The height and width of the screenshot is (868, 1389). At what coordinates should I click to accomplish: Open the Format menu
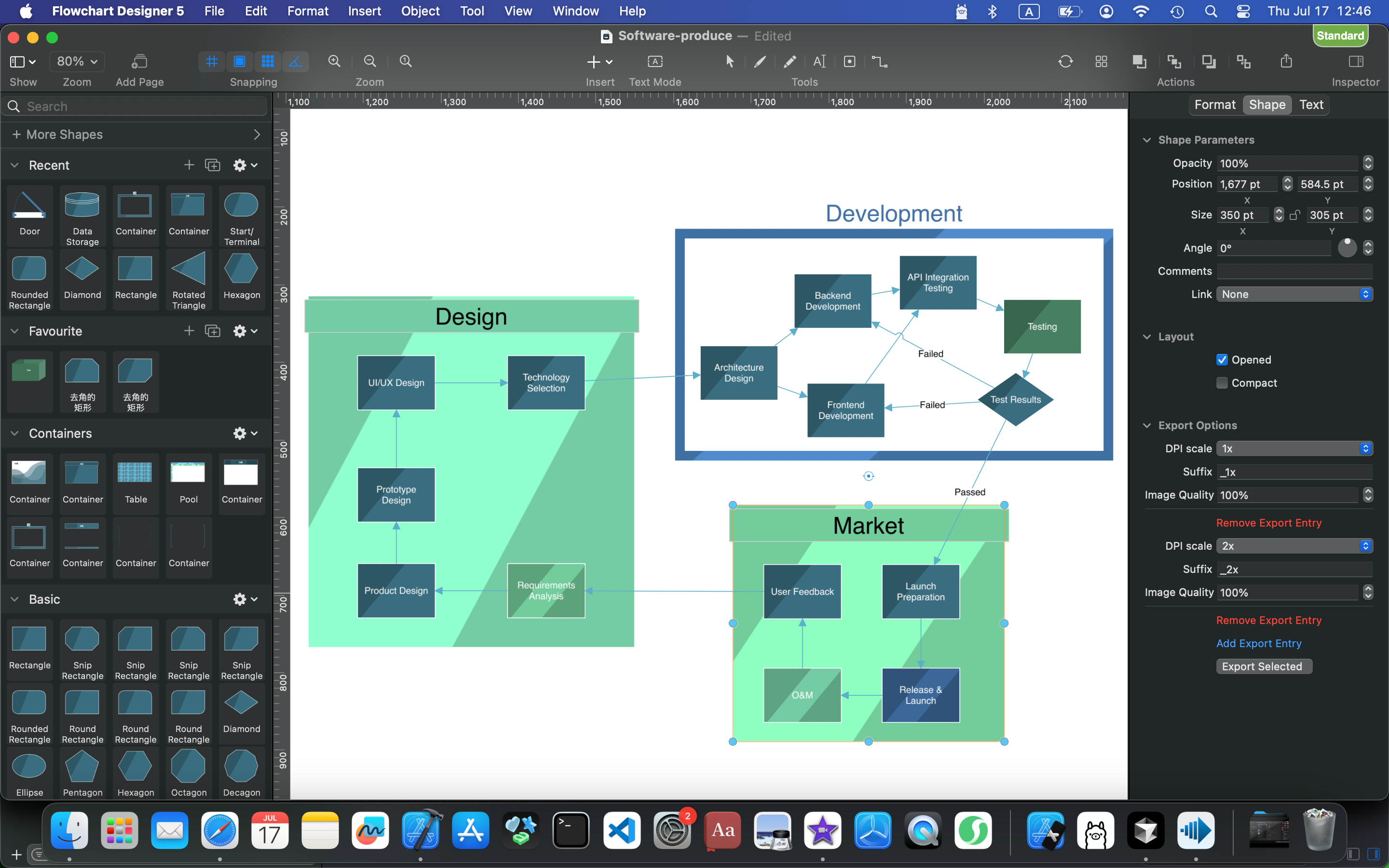point(308,11)
